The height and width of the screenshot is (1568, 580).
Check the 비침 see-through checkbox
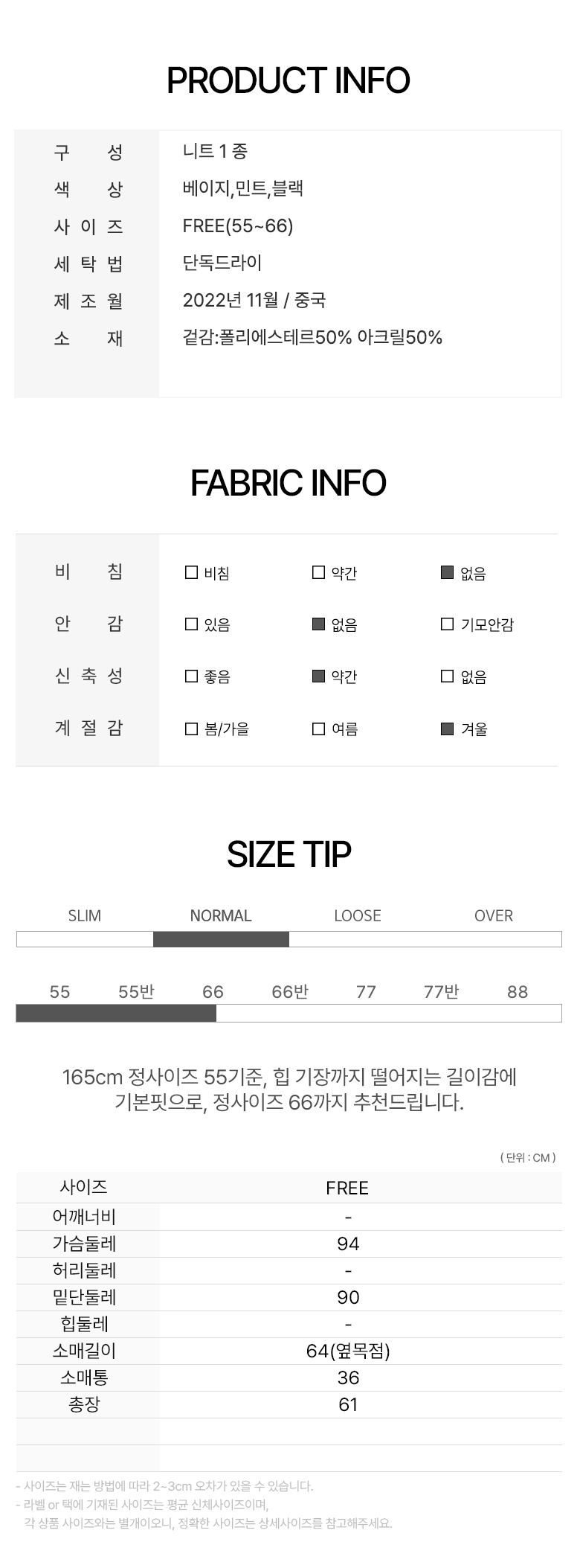point(191,572)
